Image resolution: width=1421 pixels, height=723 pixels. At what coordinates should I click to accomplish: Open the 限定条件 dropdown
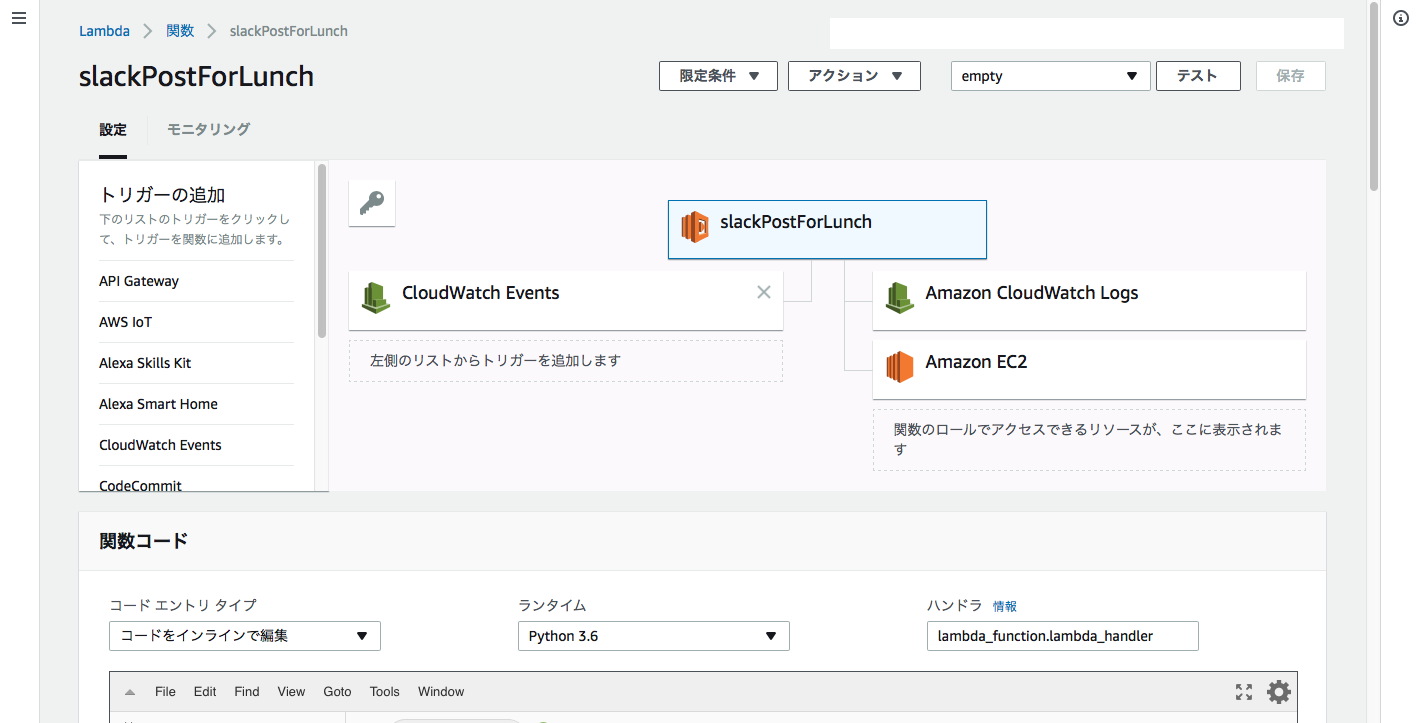[718, 76]
